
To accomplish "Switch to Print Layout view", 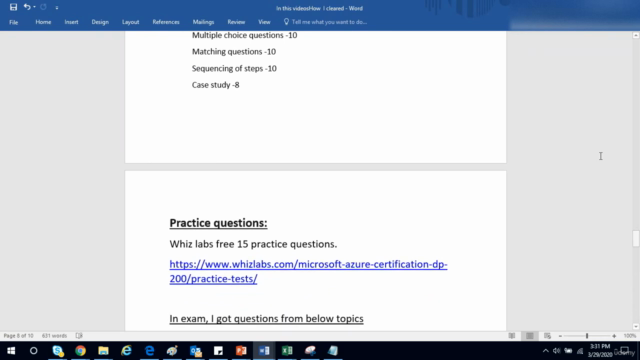I will pyautogui.click(x=530, y=336).
